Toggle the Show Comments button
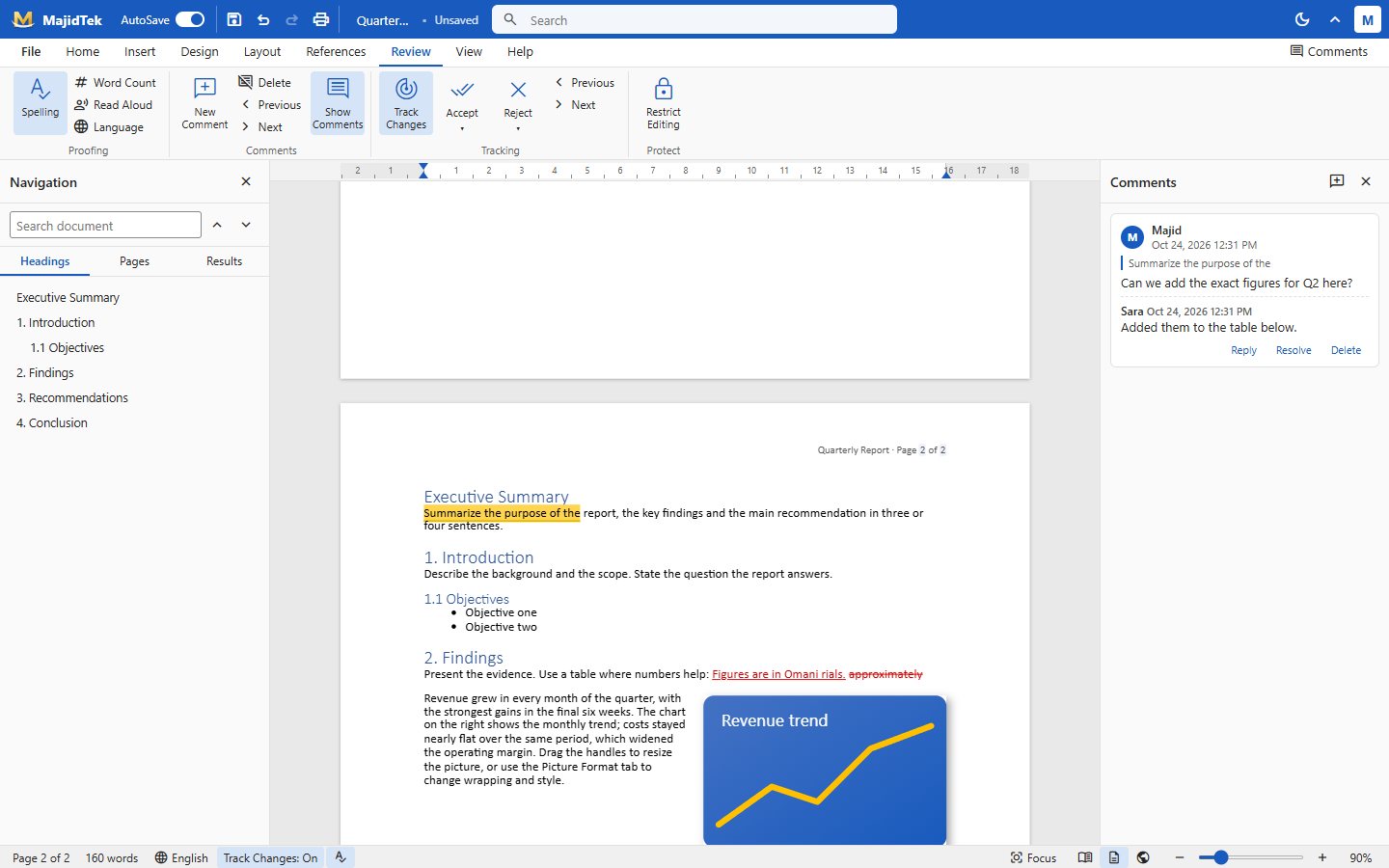The width and height of the screenshot is (1389, 868). pyautogui.click(x=338, y=102)
